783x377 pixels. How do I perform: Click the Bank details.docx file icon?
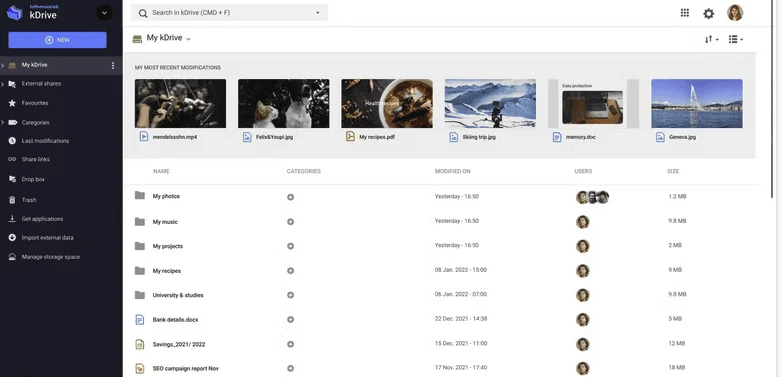point(140,320)
